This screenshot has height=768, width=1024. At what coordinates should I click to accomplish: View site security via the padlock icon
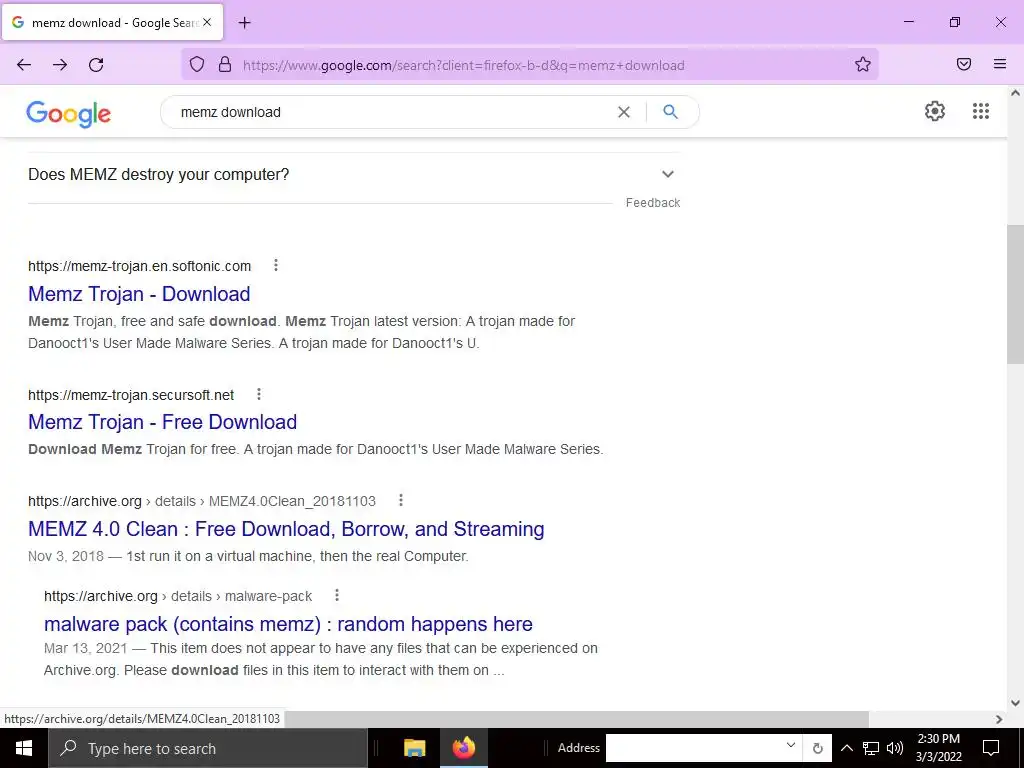pos(225,64)
